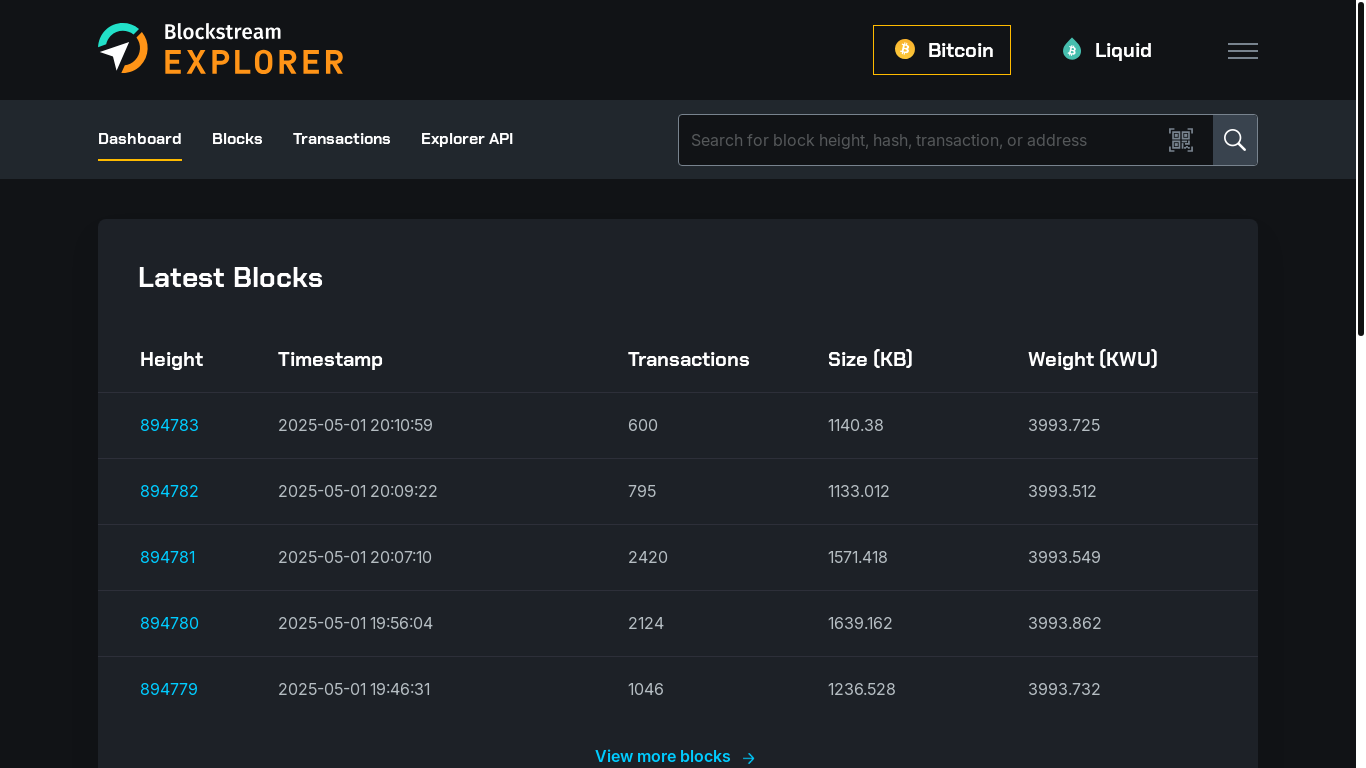Screen dimensions: 1366x768
Task: Open the Explorer API tab
Action: pos(467,139)
